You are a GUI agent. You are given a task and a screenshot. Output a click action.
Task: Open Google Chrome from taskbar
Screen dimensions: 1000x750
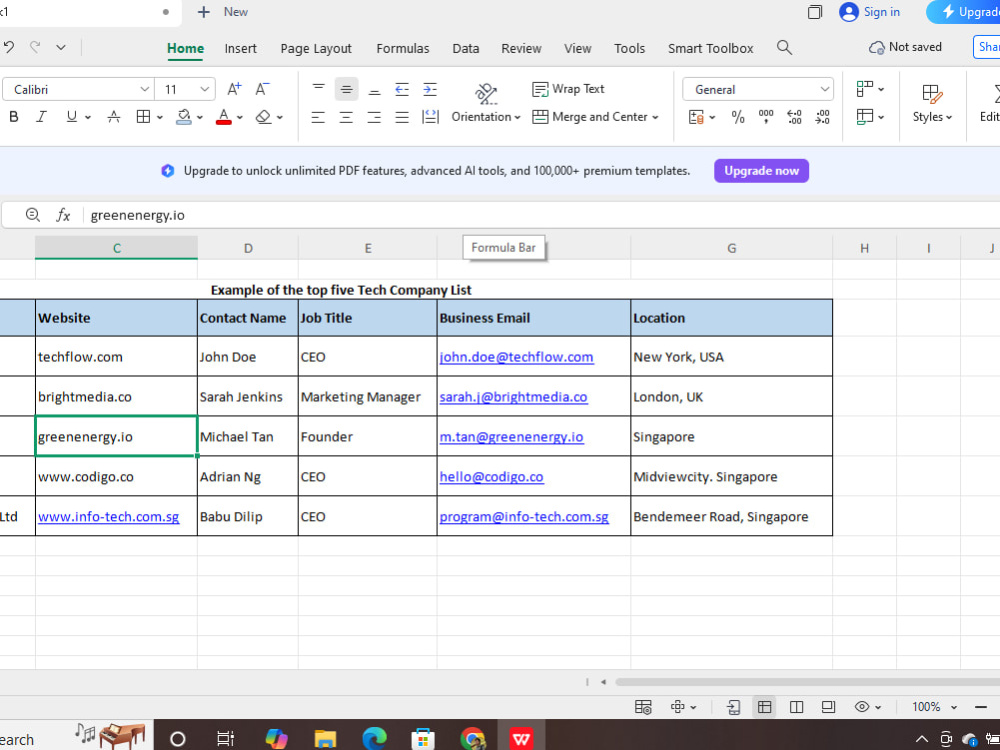click(x=473, y=739)
